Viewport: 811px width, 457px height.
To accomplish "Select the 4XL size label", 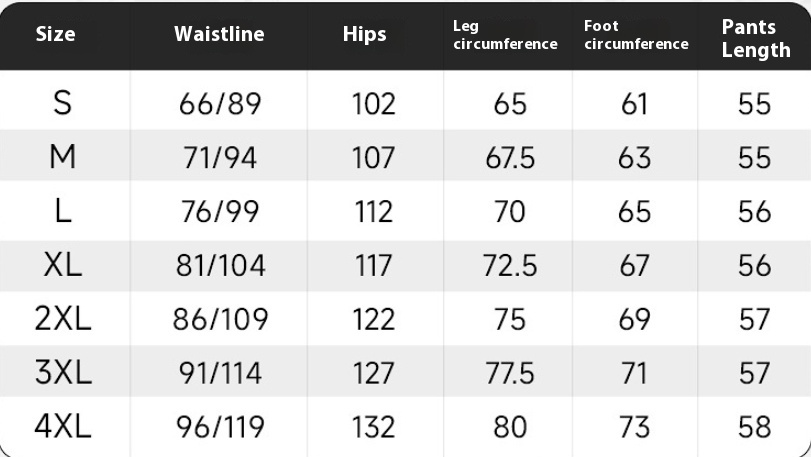I will click(x=63, y=426).
